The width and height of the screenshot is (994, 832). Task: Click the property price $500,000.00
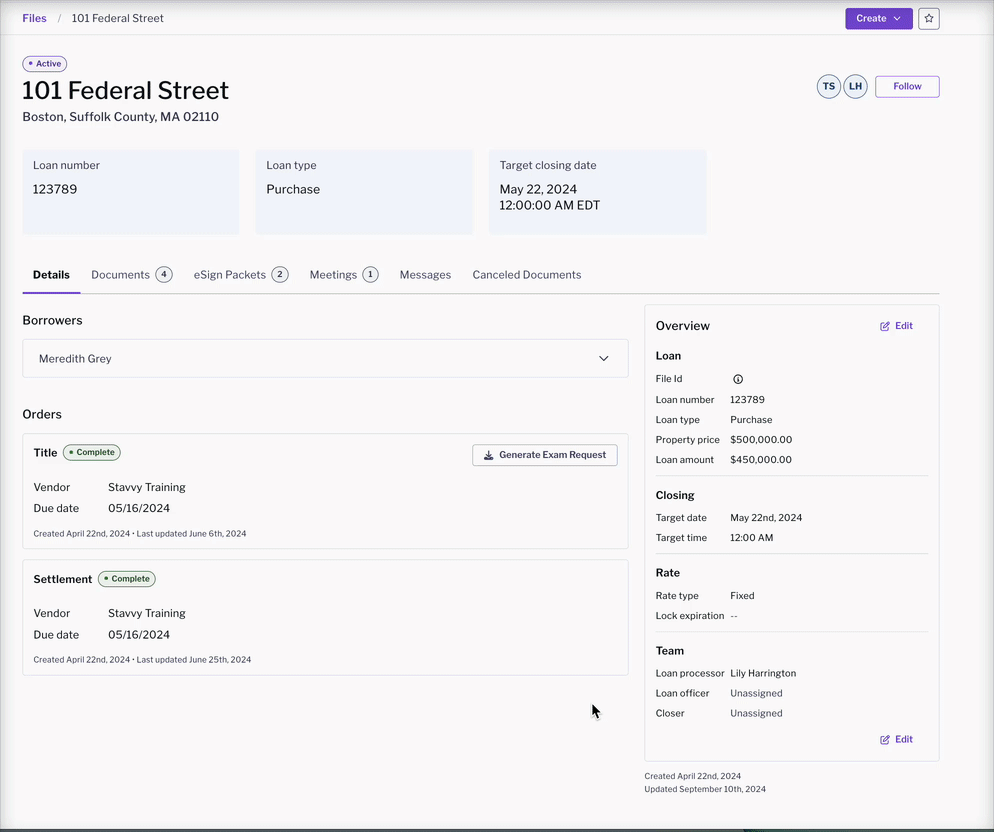(761, 439)
